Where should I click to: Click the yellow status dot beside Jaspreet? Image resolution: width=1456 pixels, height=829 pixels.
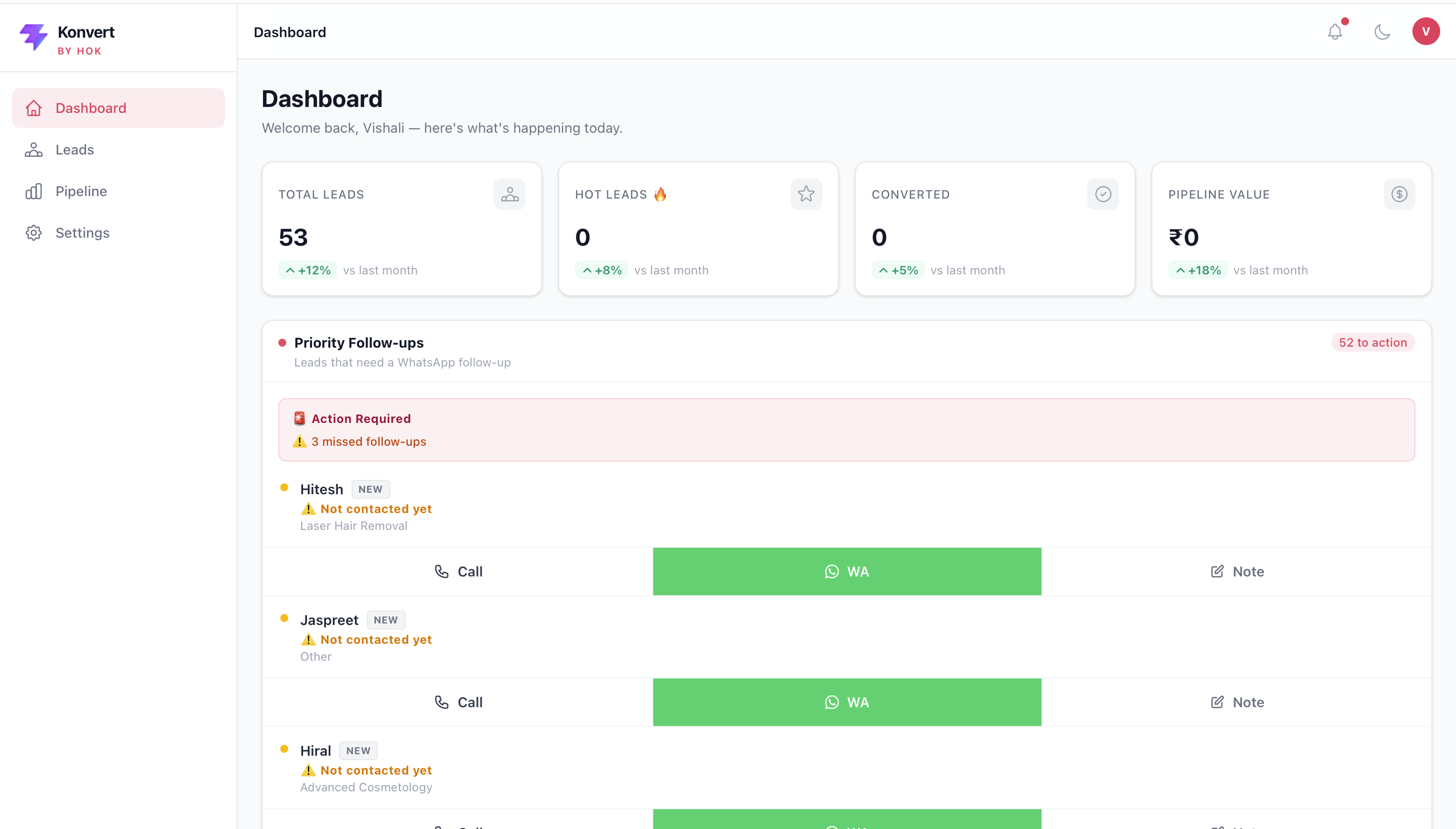click(x=284, y=619)
